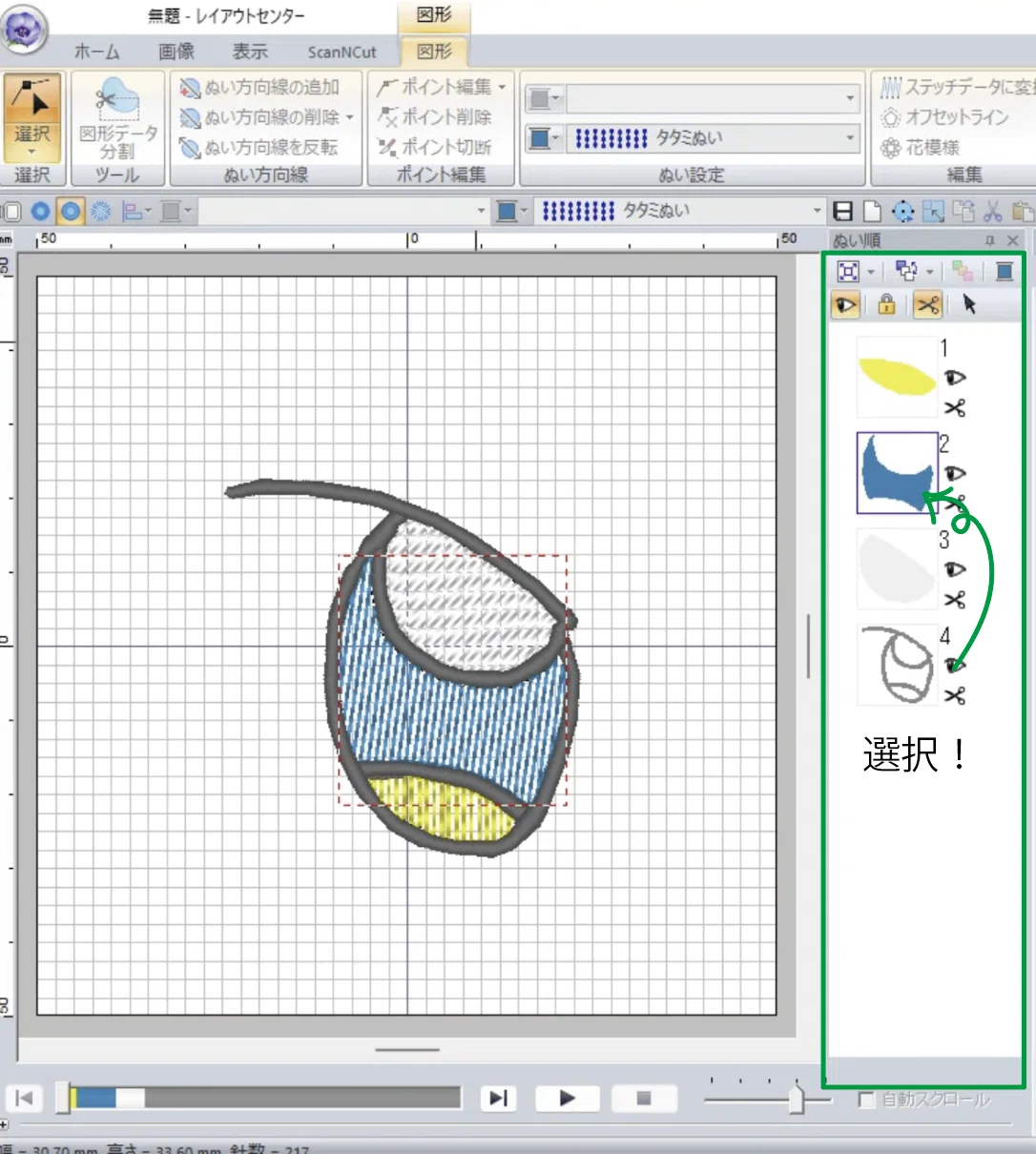Toggle the scissors filter button in ぬい順 toolbar
The image size is (1036, 1154).
click(927, 304)
